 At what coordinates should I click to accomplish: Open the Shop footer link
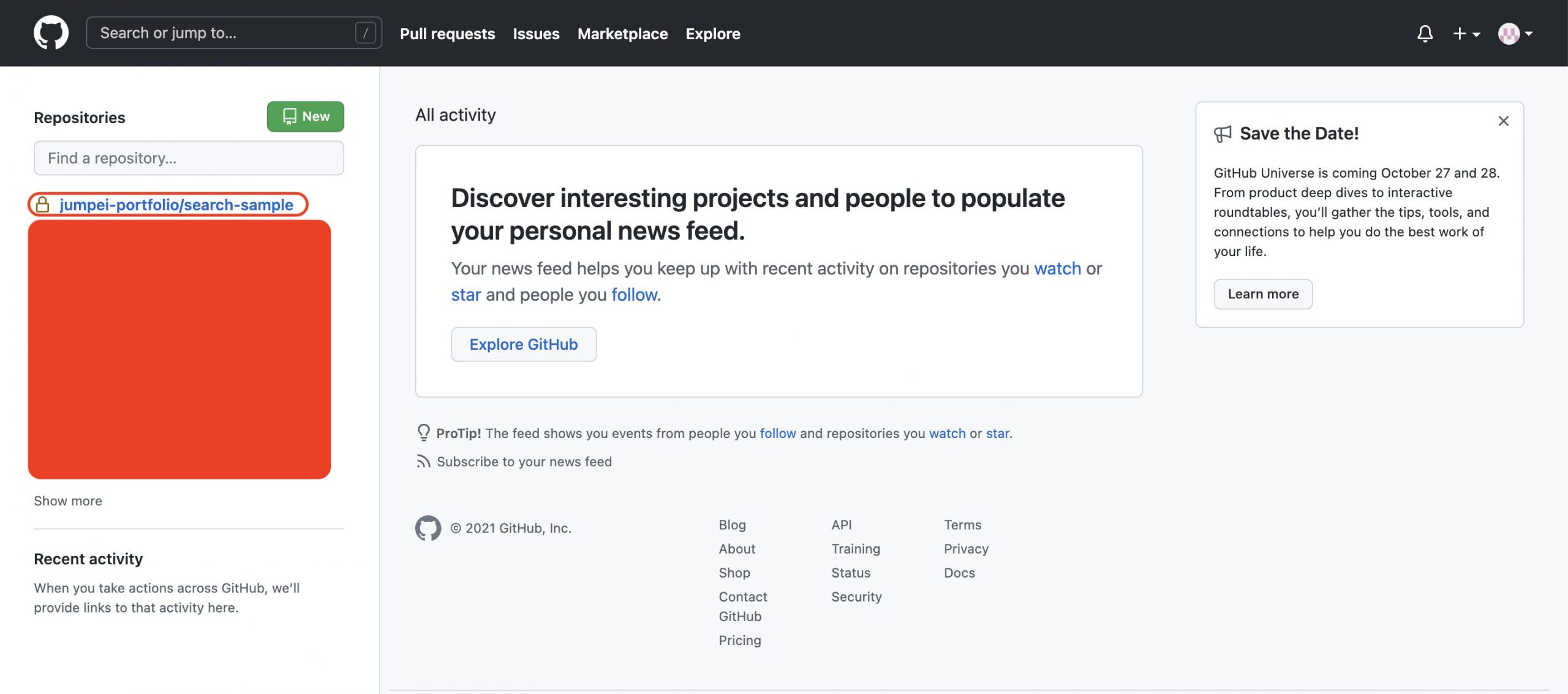pos(734,572)
